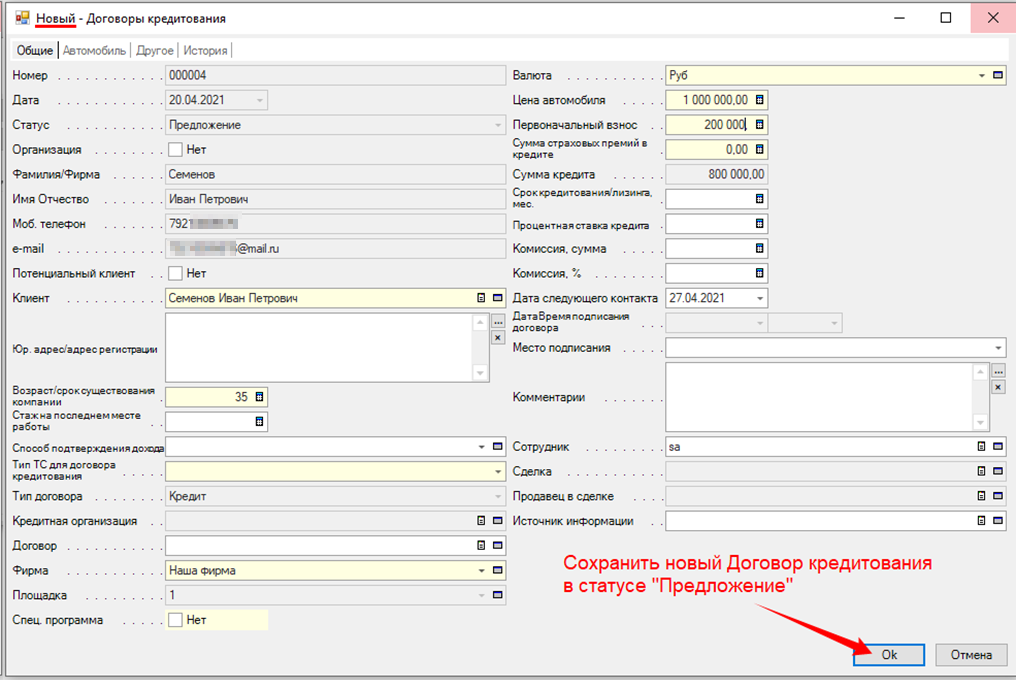The width and height of the screenshot is (1016, 680).
Task: Open calculator icon in Цена автомобиля field
Action: (x=760, y=100)
